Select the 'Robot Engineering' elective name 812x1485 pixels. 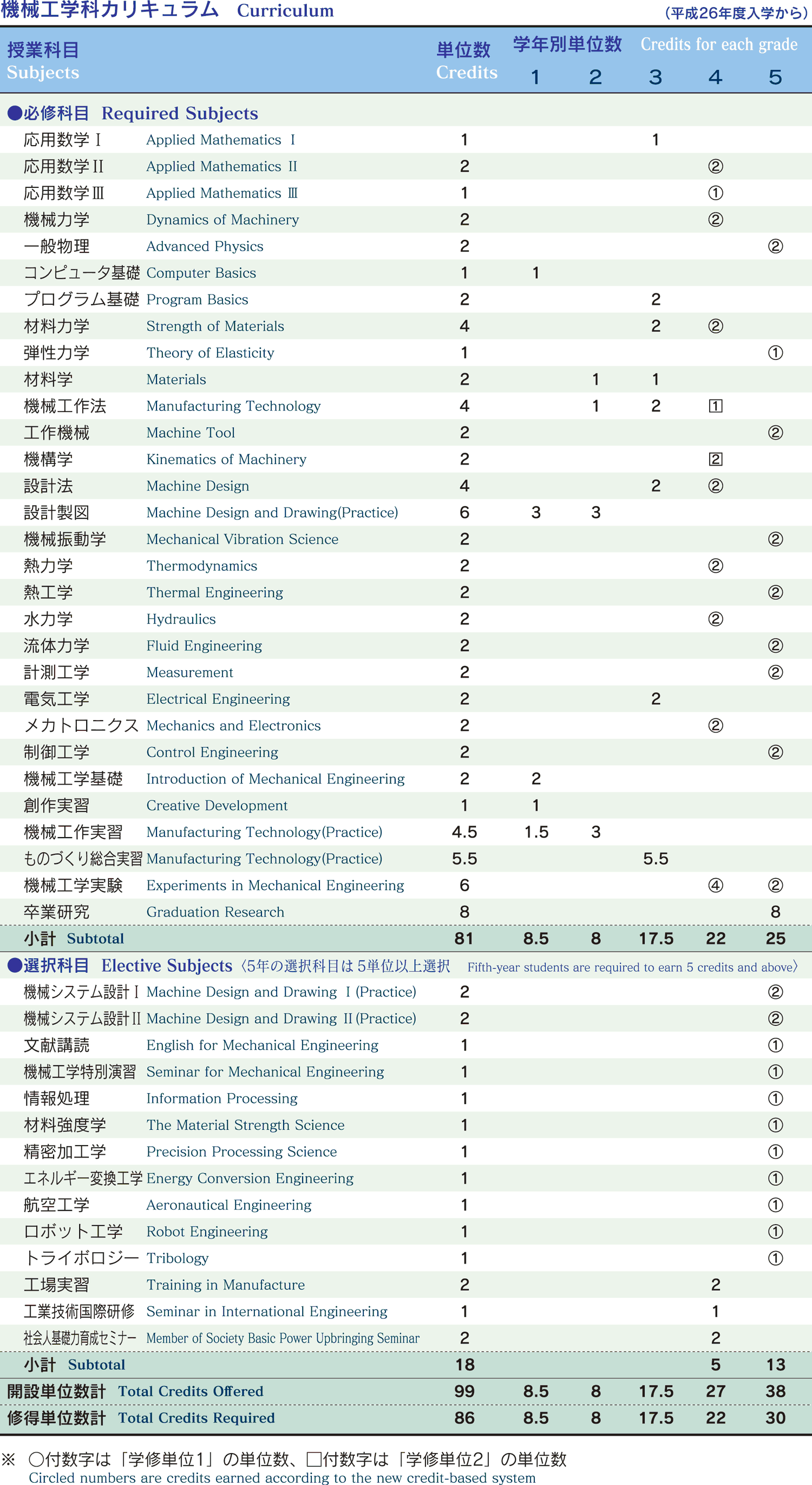[207, 1231]
